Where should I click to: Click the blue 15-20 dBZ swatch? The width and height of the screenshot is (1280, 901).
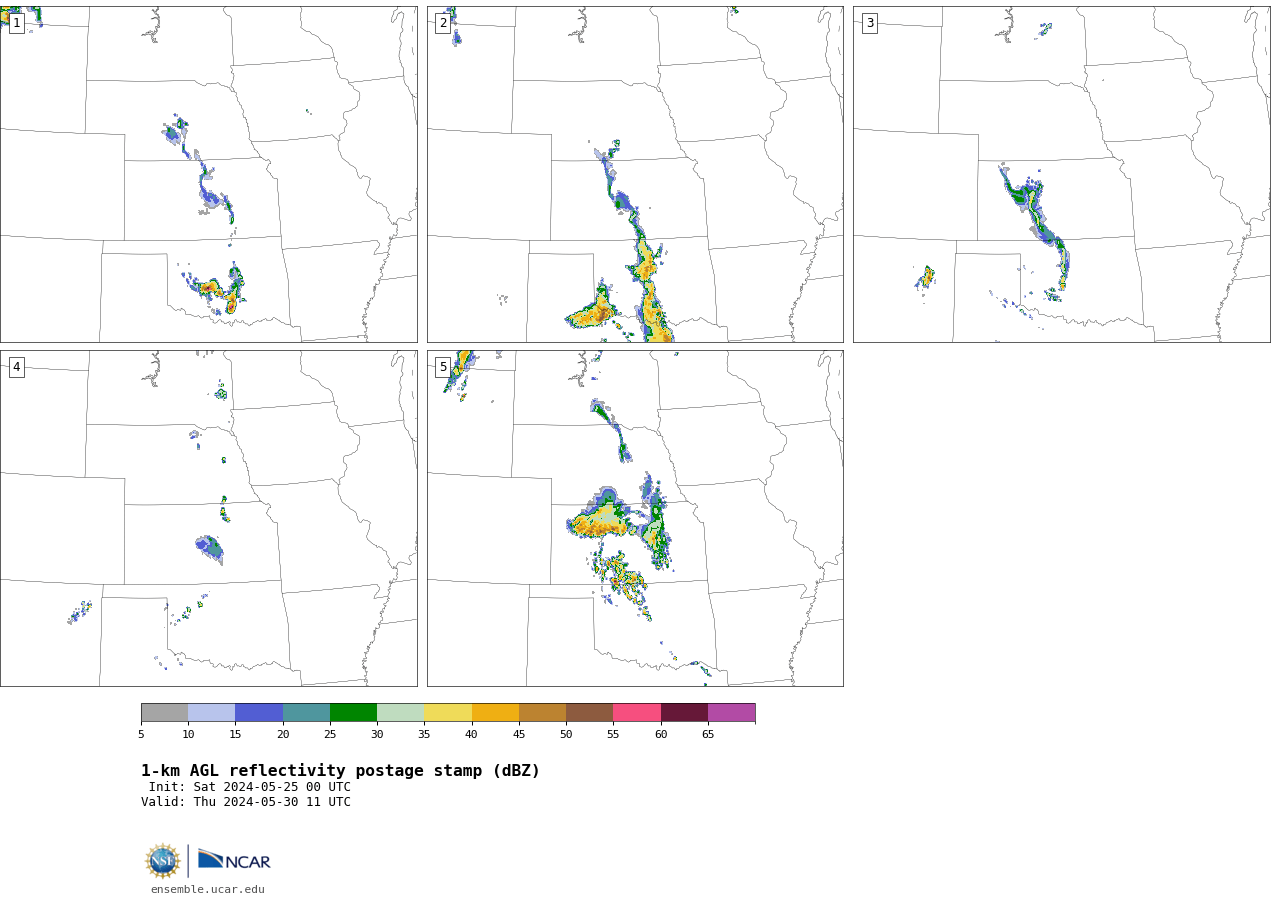[259, 713]
